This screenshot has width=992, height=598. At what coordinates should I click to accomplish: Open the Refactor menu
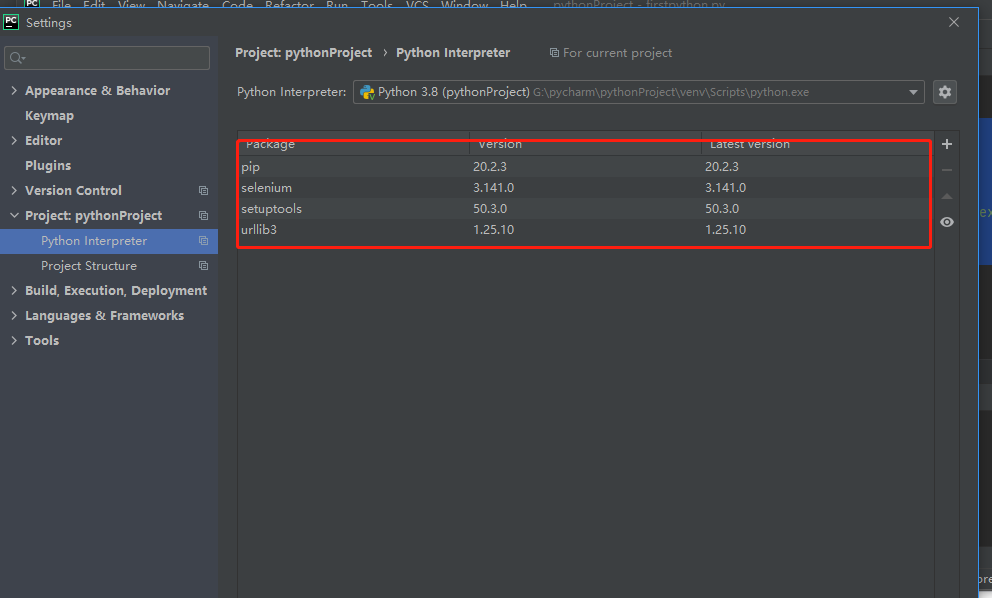click(x=289, y=5)
